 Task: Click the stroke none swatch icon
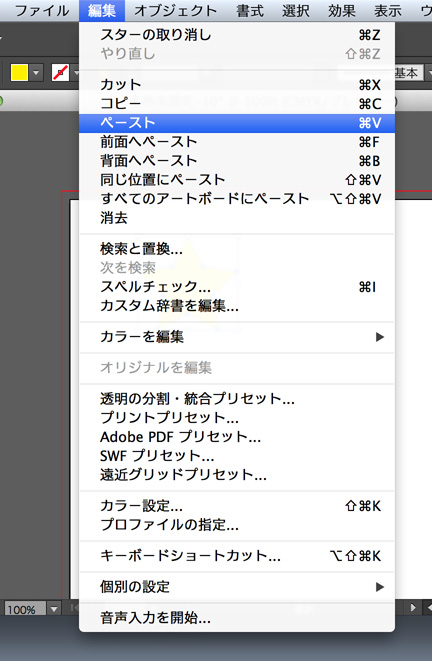pos(60,73)
